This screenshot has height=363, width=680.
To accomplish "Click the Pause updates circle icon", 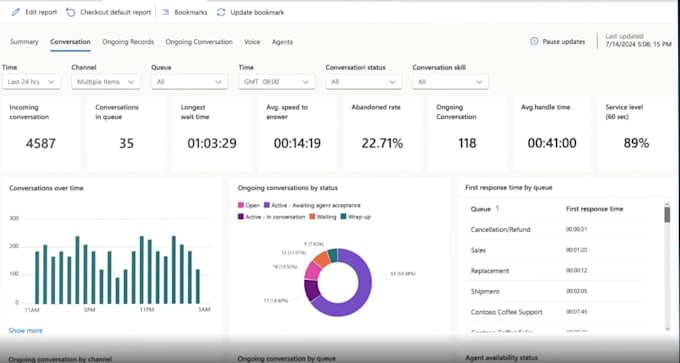I will click(x=534, y=41).
